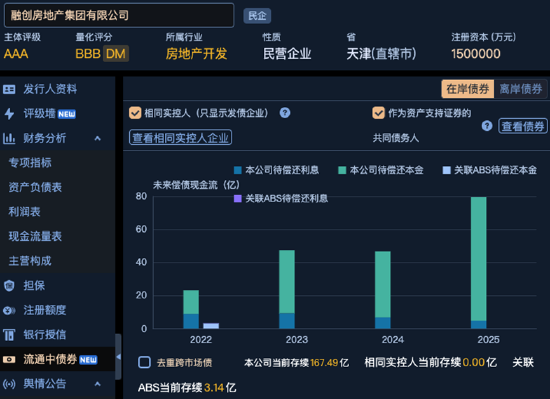This screenshot has width=550, height=399.
Task: Click the help icon next to 相同实控人
Action: click(285, 113)
